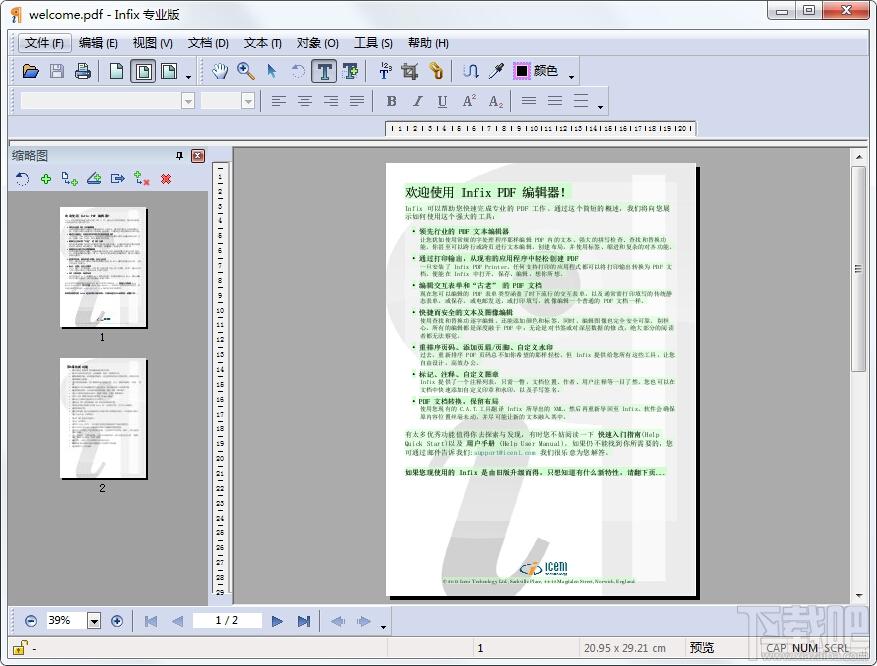Select page 2 thumbnail

pyautogui.click(x=103, y=418)
